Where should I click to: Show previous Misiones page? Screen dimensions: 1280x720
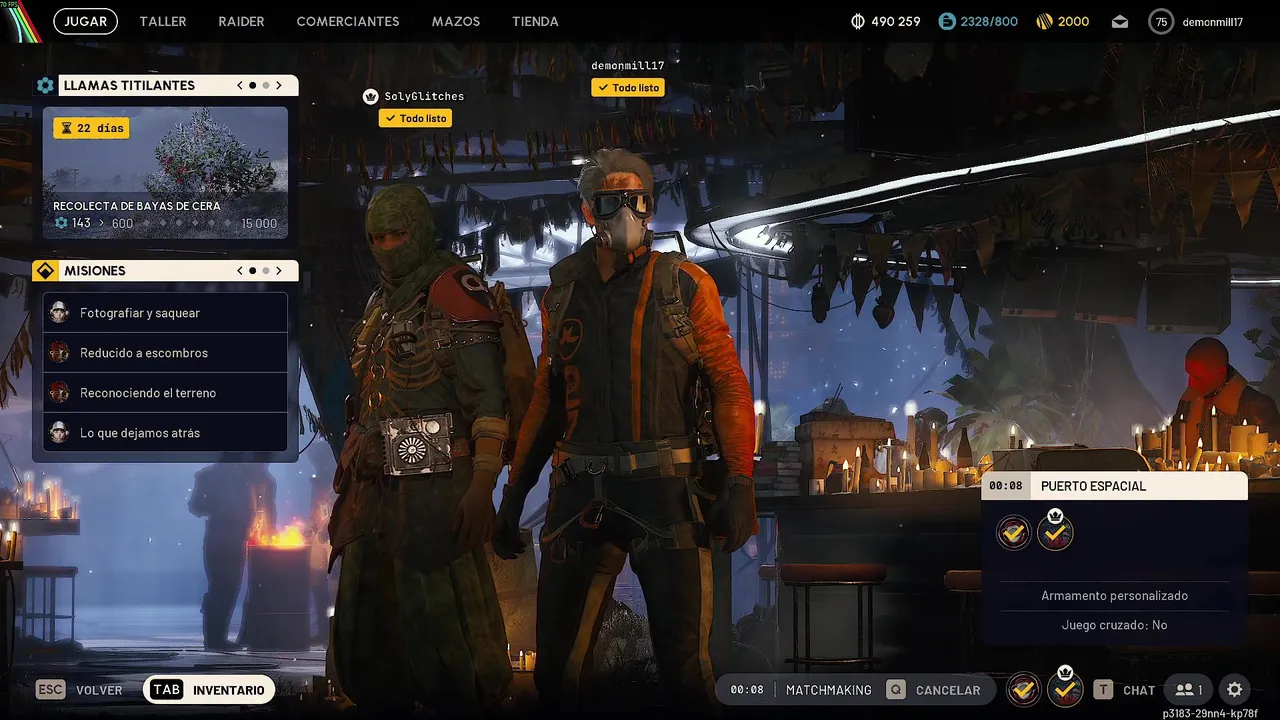pyautogui.click(x=240, y=271)
